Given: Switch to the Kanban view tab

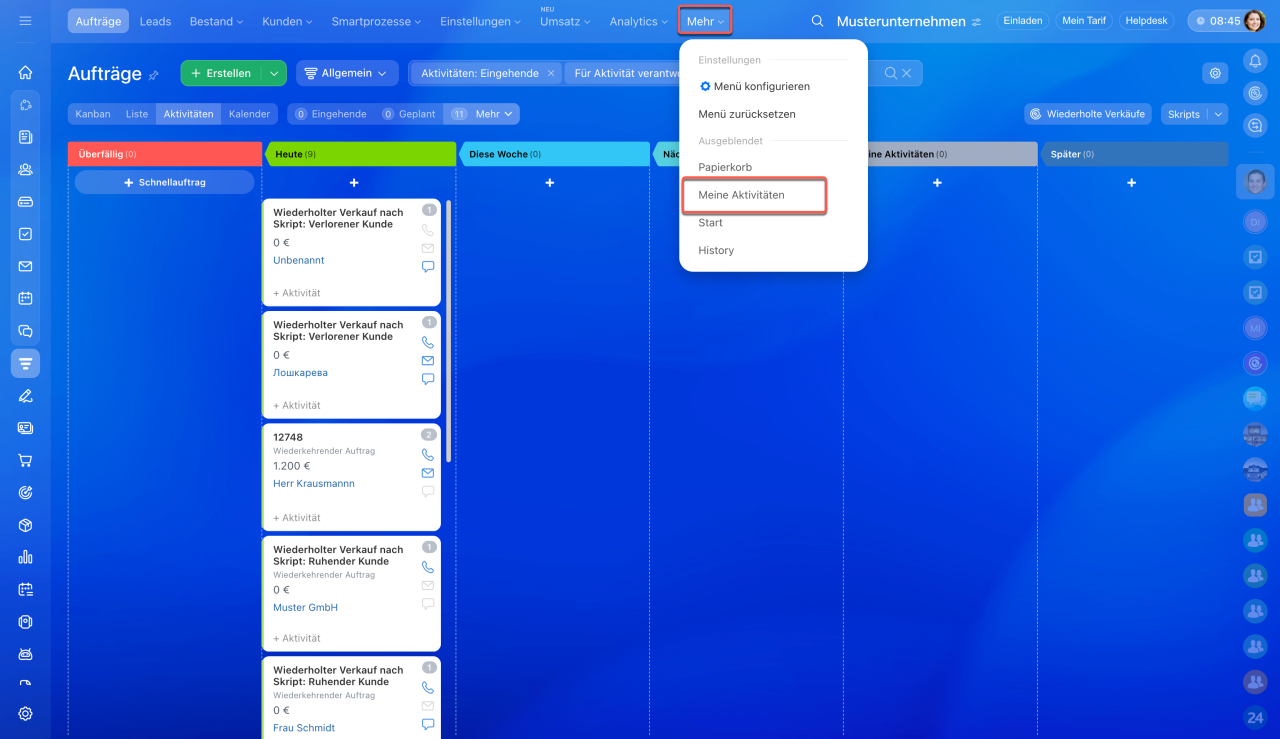Looking at the screenshot, I should (93, 114).
